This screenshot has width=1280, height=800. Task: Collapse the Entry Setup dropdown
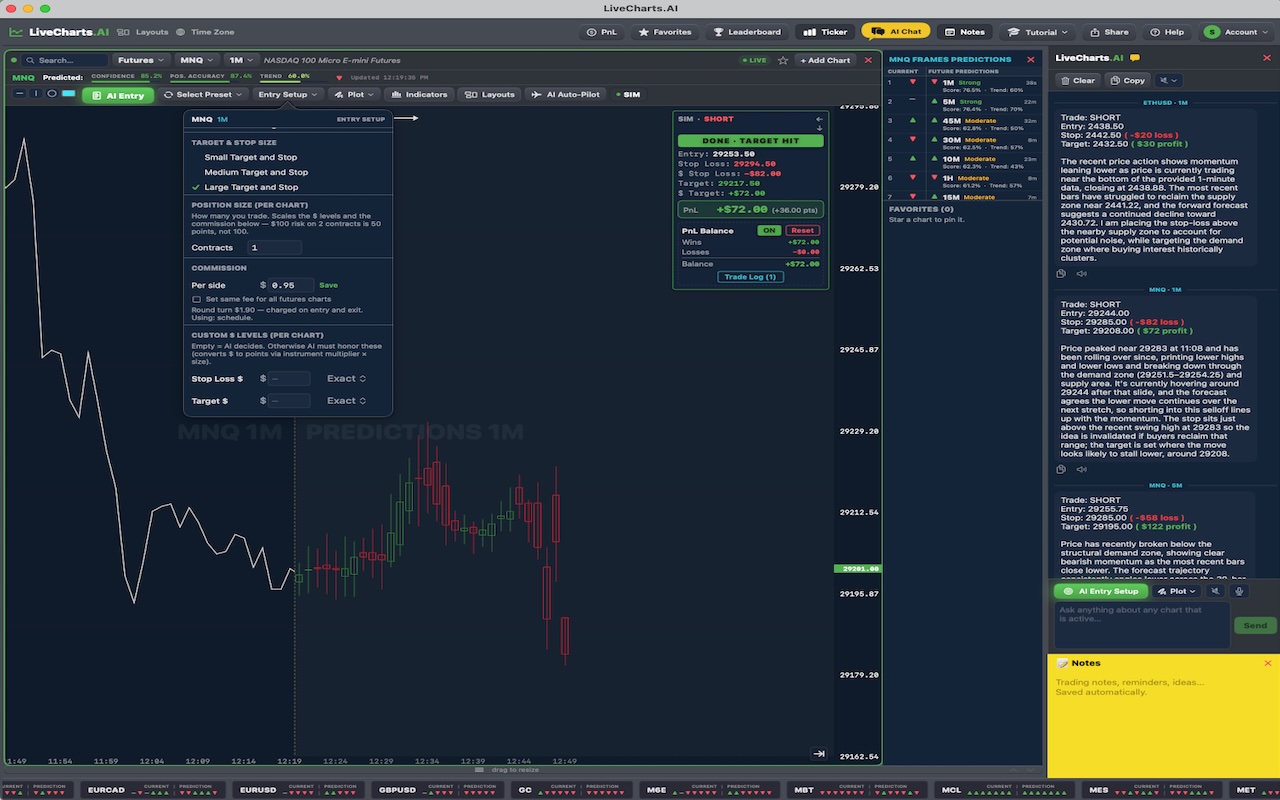click(287, 94)
